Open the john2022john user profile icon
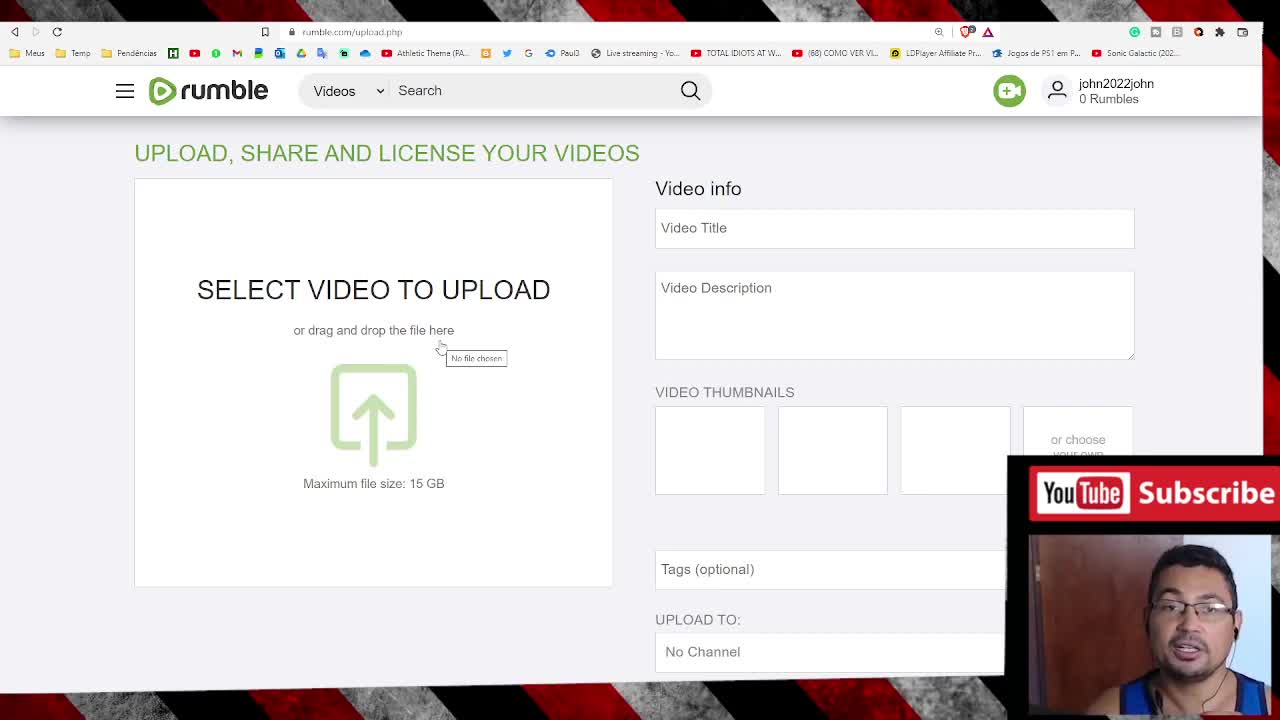The height and width of the screenshot is (720, 1280). pyautogui.click(x=1057, y=91)
